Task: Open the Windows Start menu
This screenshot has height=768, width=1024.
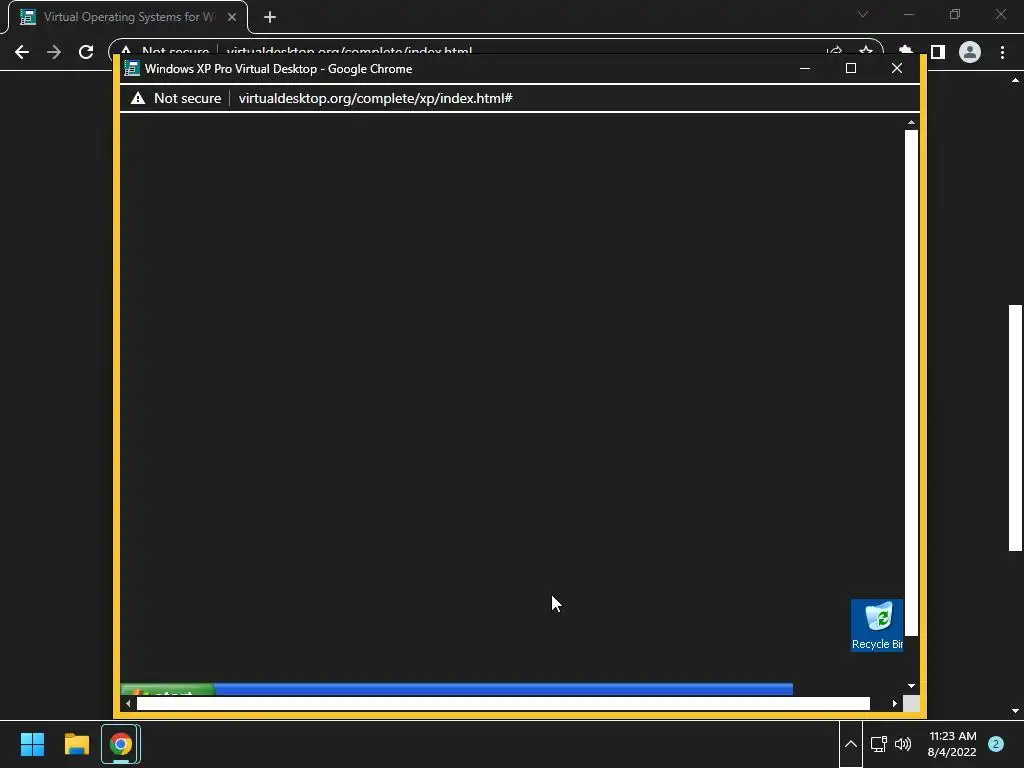Action: 32,744
